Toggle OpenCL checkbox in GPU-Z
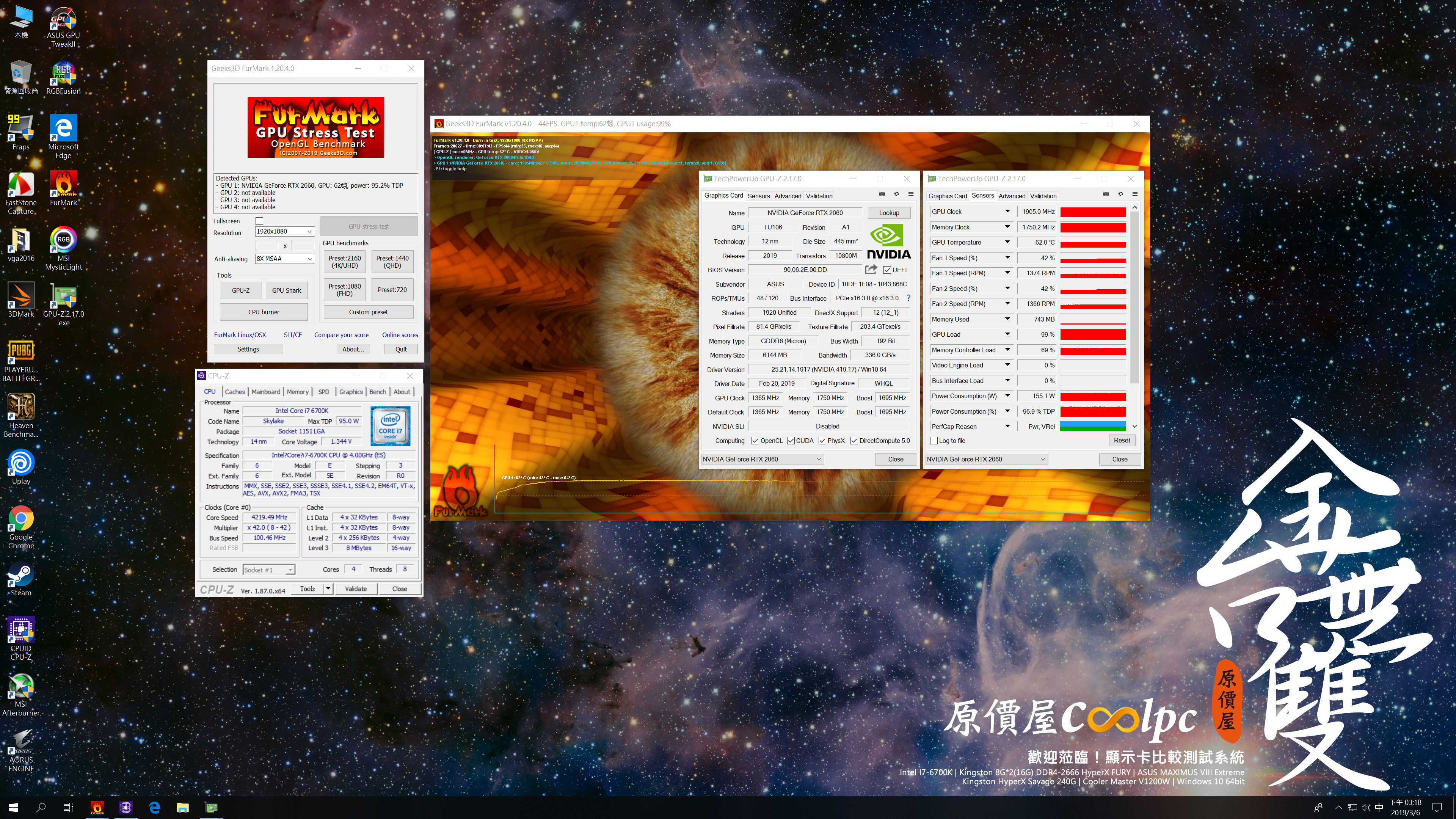 tap(755, 440)
